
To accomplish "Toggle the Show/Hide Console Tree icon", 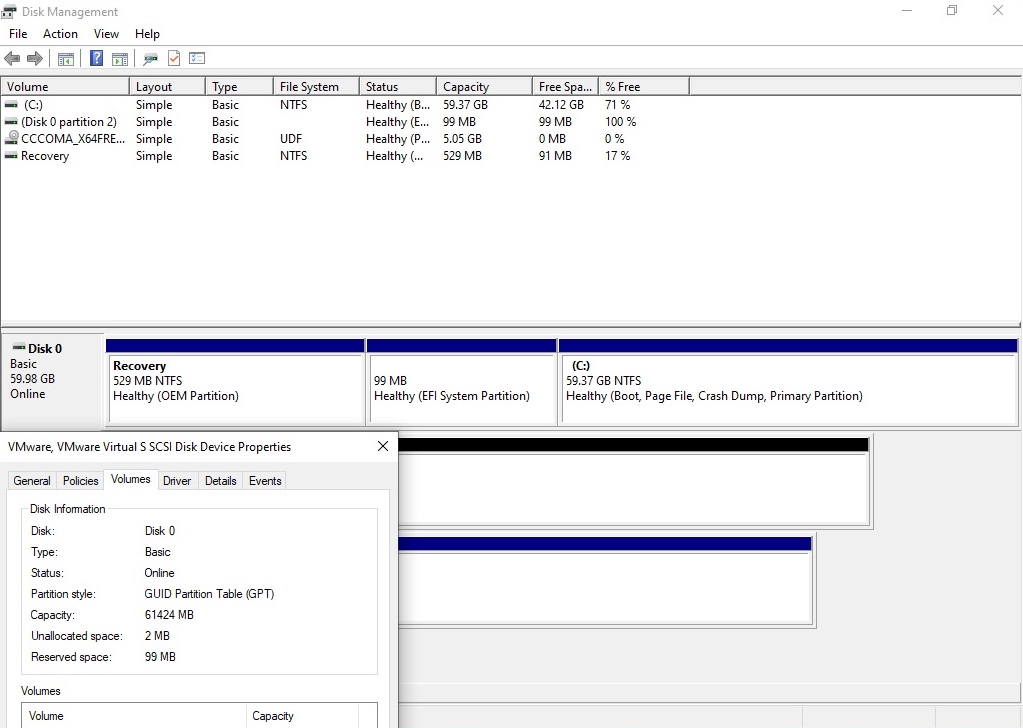I will tap(66, 59).
